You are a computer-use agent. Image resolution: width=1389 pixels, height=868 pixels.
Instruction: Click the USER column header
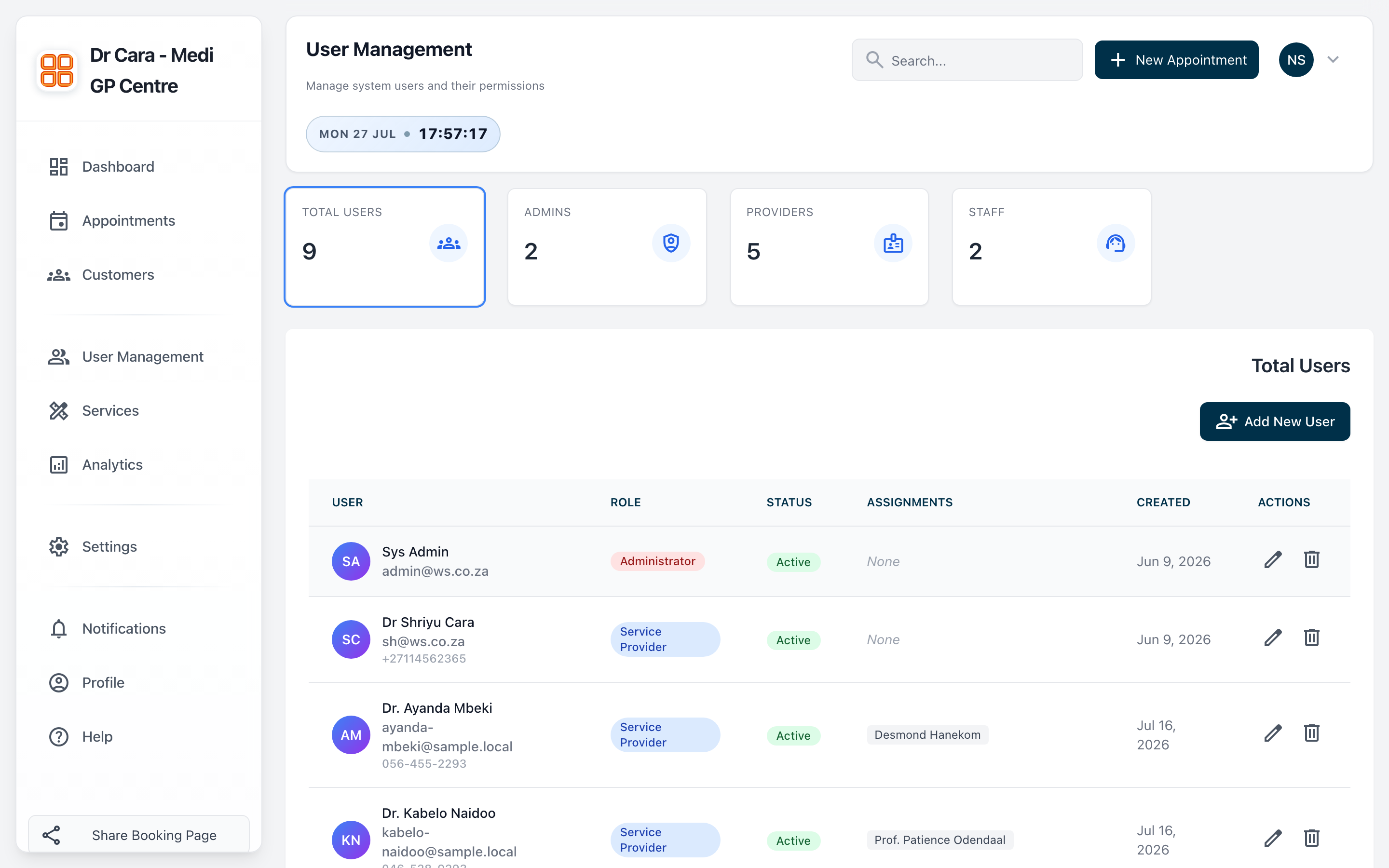(x=347, y=502)
